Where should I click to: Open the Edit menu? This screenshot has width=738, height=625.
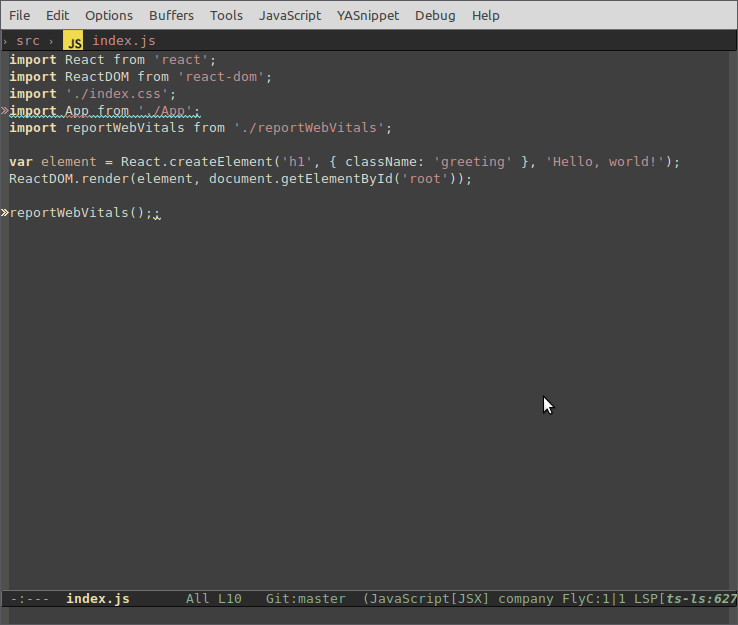58,15
